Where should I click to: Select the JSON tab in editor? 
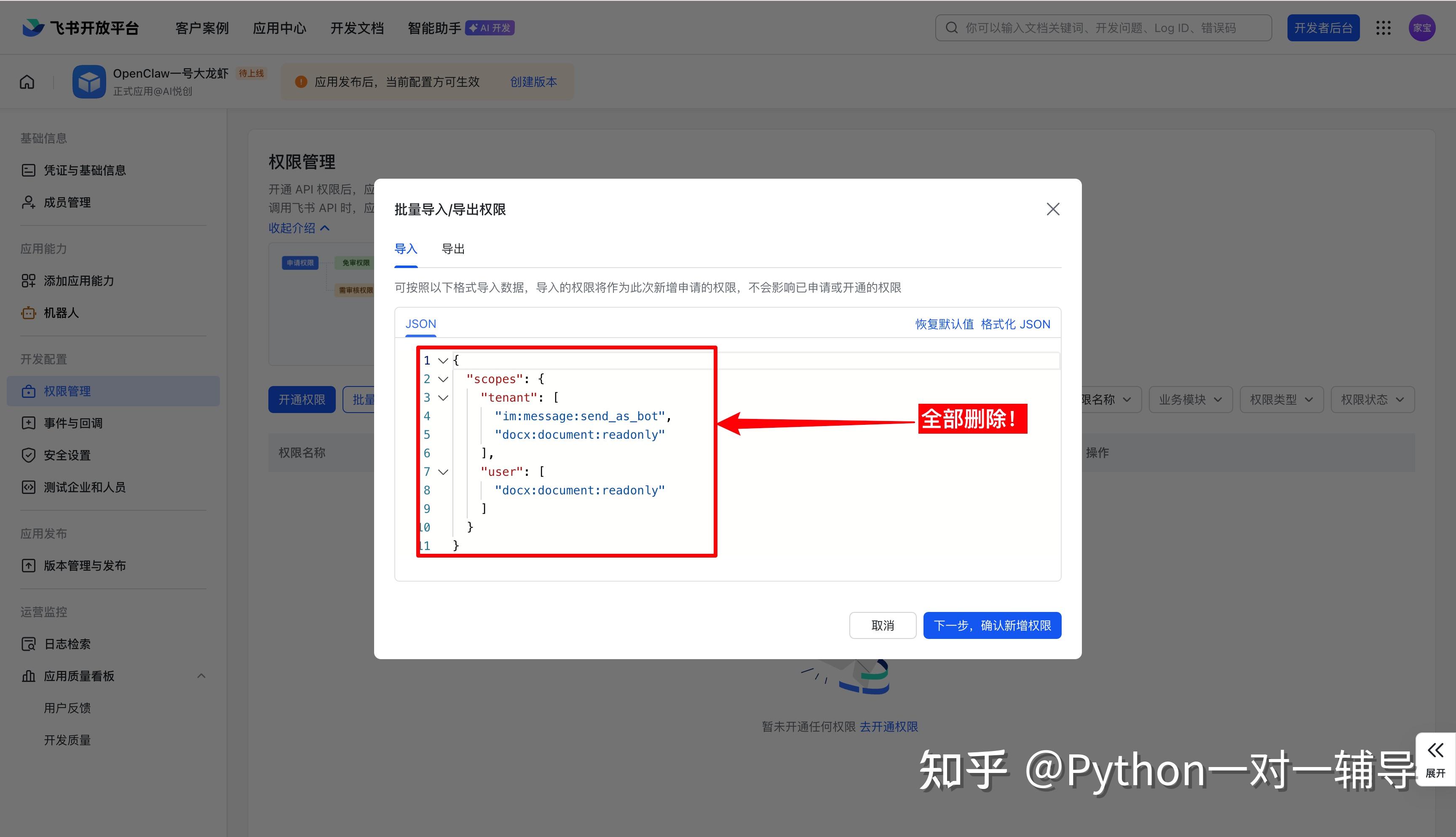pos(420,324)
